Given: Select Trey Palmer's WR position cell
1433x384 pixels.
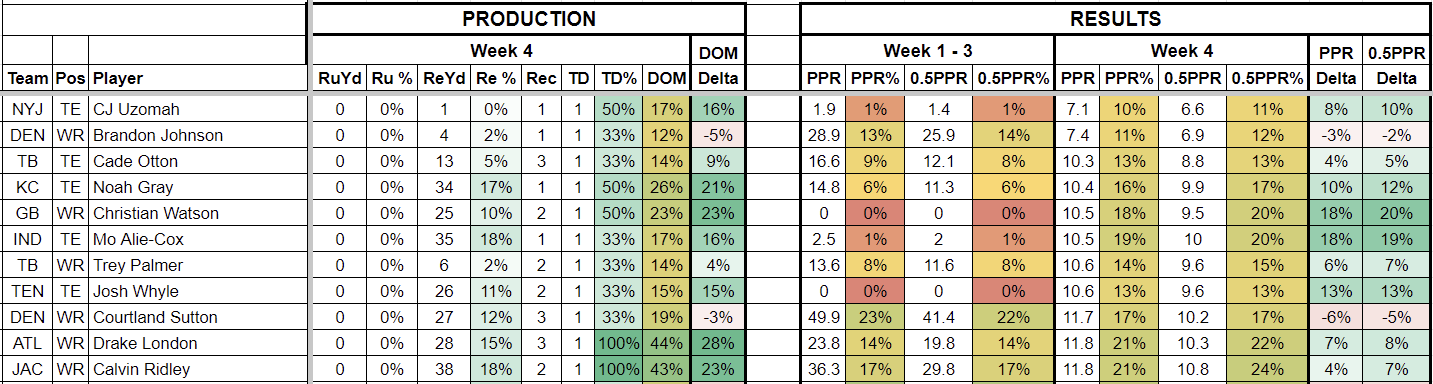Looking at the screenshot, I should pyautogui.click(x=70, y=265).
